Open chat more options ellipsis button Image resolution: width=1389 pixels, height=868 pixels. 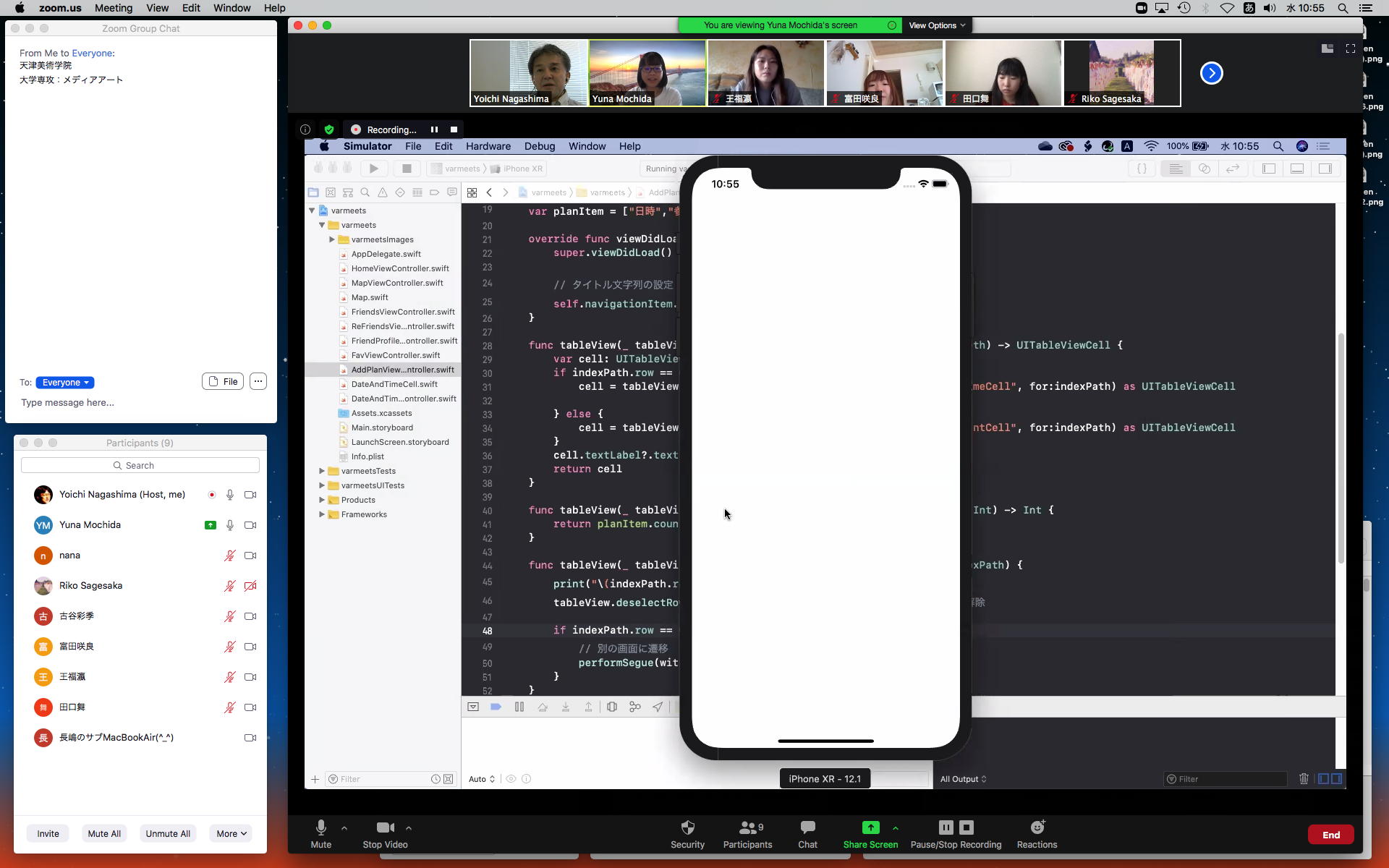258,382
